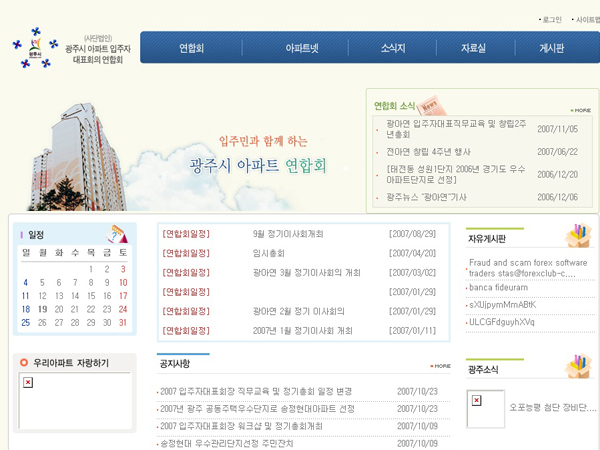Click the 로그인 link
Image resolution: width=600 pixels, height=450 pixels.
click(552, 19)
